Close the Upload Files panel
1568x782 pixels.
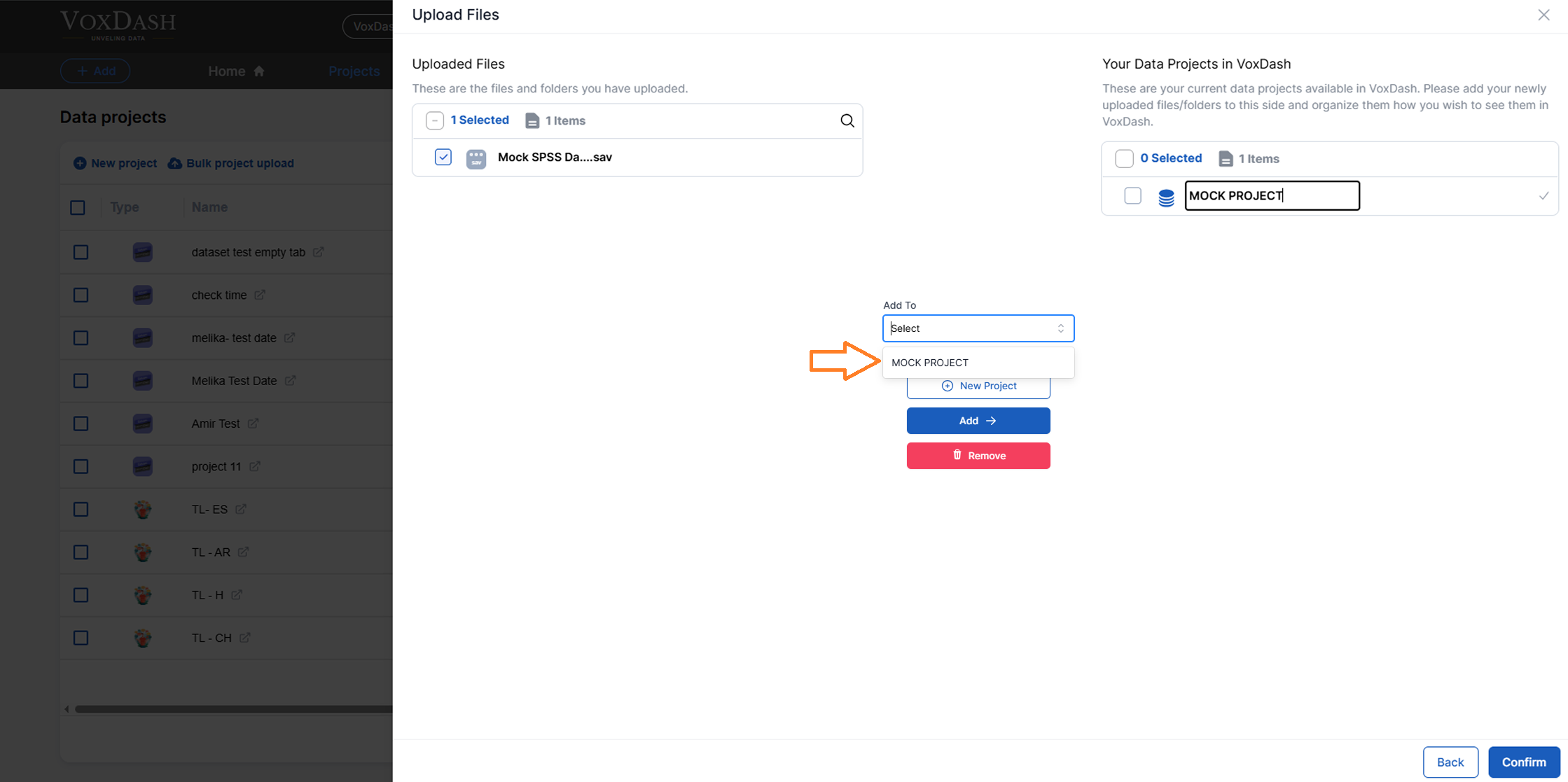1543,15
